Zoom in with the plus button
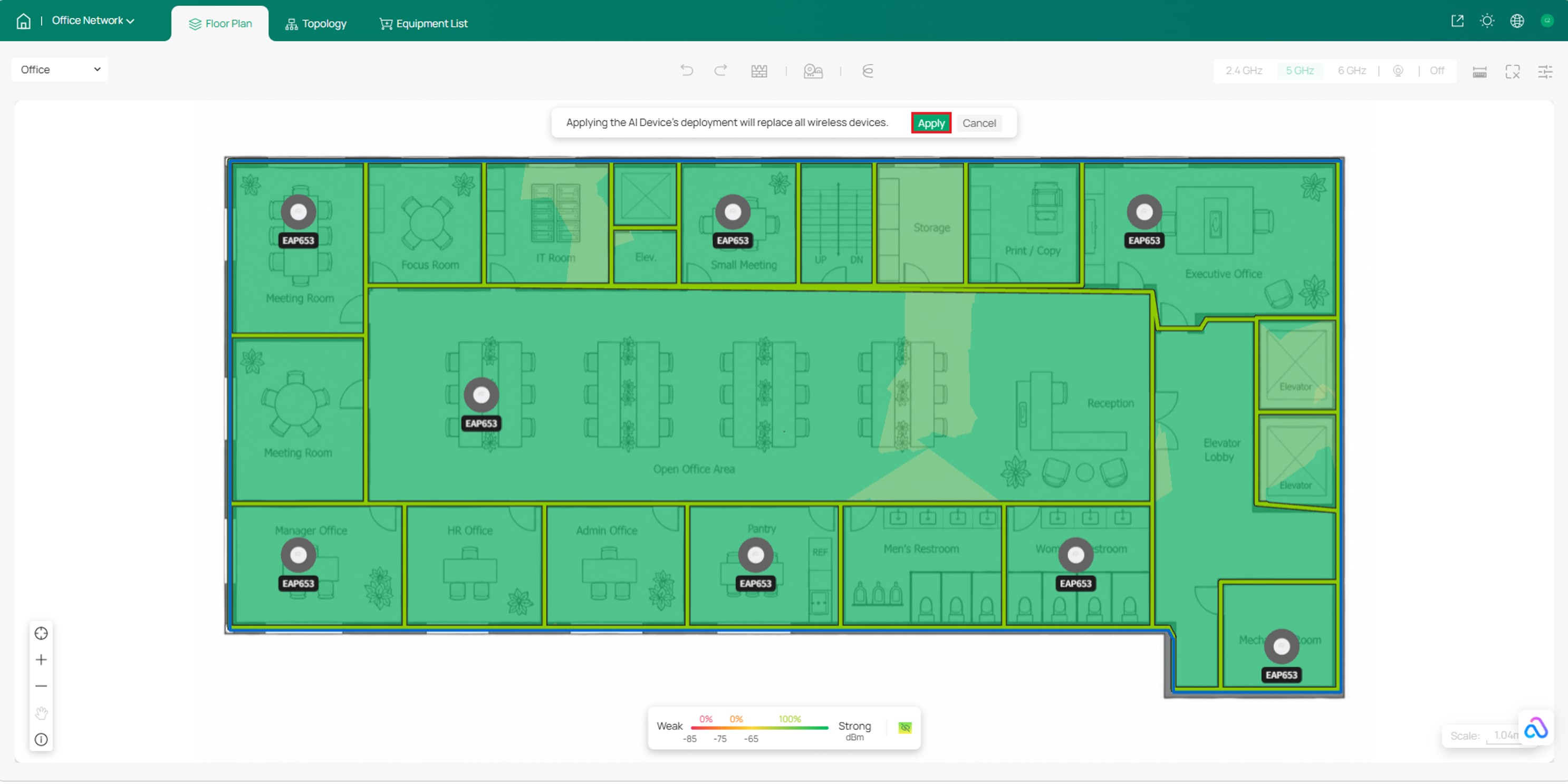Screen dimensions: 1568x784 click(41, 660)
